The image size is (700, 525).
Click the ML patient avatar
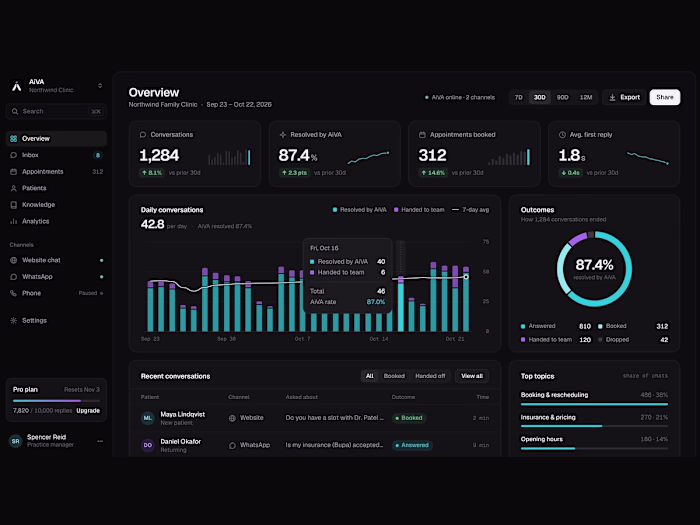click(x=148, y=418)
